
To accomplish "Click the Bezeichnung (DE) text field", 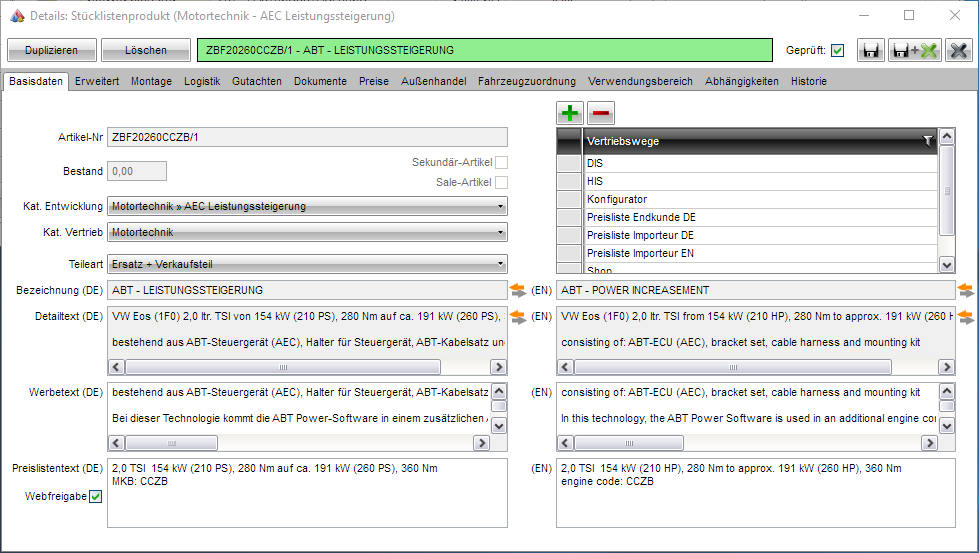I will [x=307, y=290].
